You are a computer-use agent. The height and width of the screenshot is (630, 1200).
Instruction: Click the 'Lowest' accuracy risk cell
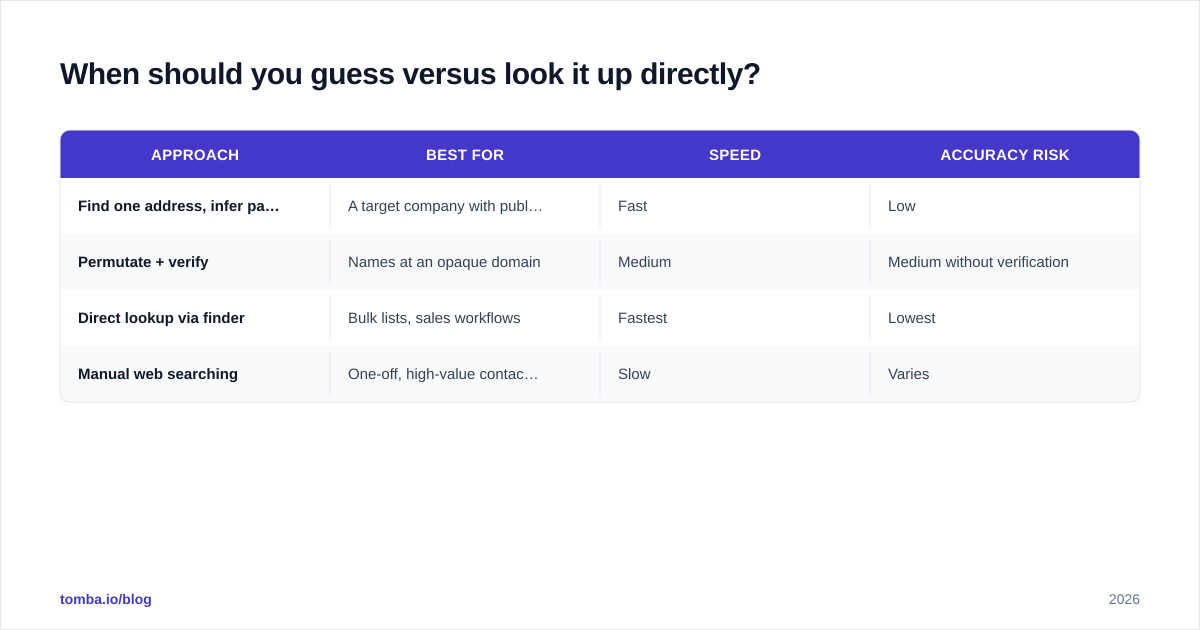click(x=1005, y=318)
